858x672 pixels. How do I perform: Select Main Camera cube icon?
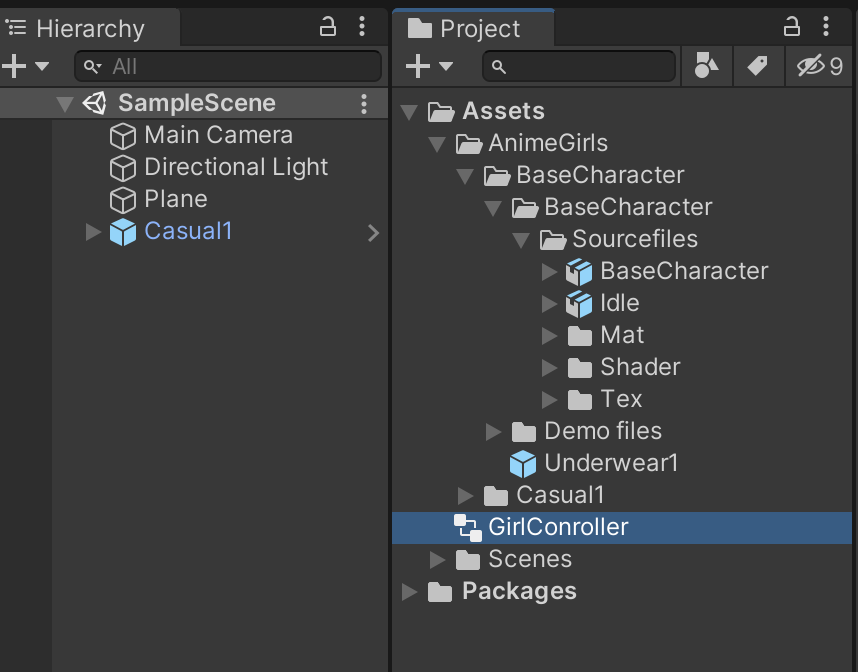(x=123, y=136)
